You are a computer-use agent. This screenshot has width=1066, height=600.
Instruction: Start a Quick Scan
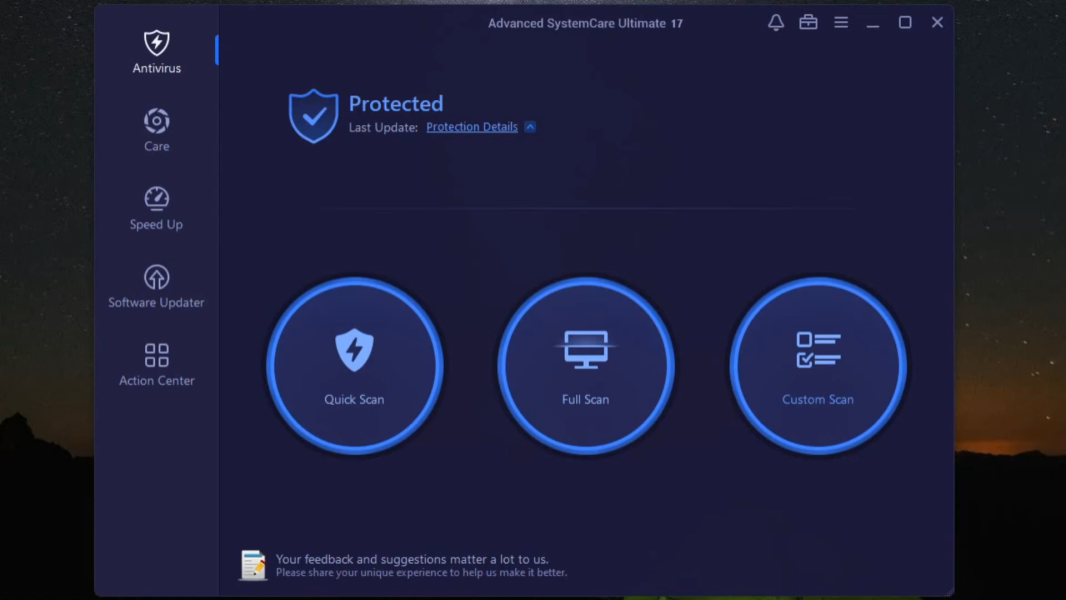(354, 366)
